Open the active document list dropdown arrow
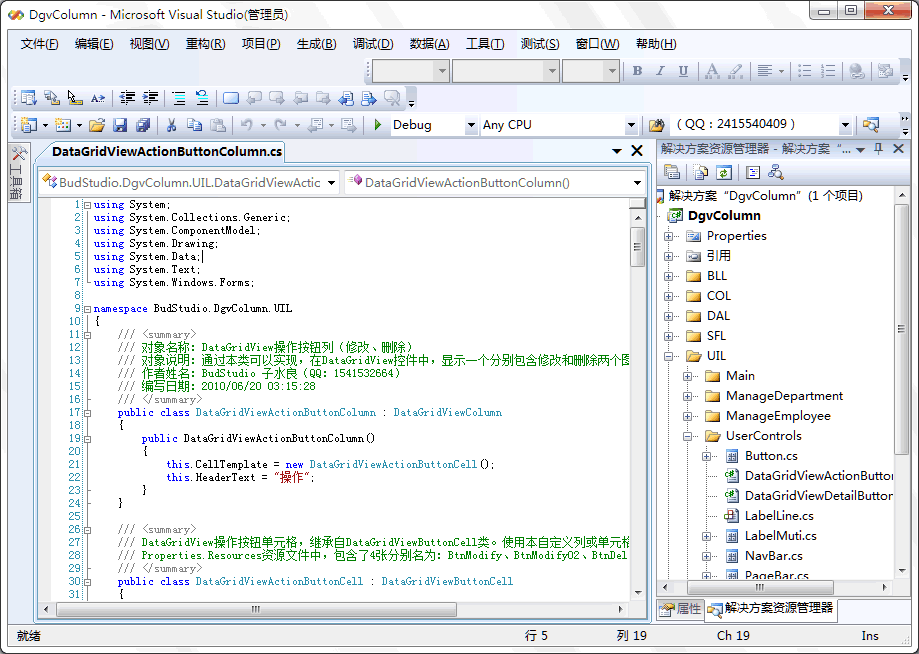Image resolution: width=919 pixels, height=654 pixels. tap(617, 151)
